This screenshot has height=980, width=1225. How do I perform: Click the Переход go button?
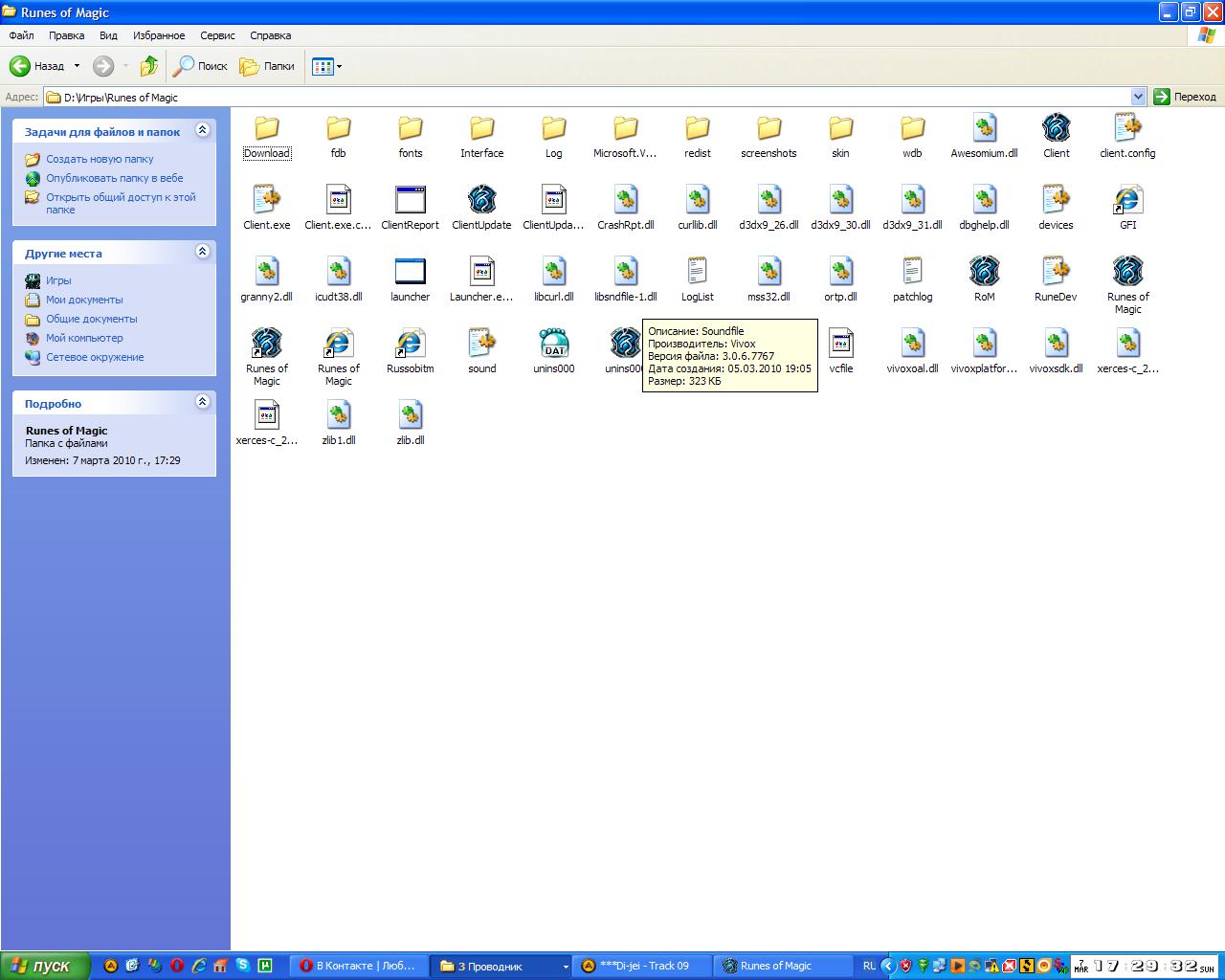pyautogui.click(x=1186, y=97)
